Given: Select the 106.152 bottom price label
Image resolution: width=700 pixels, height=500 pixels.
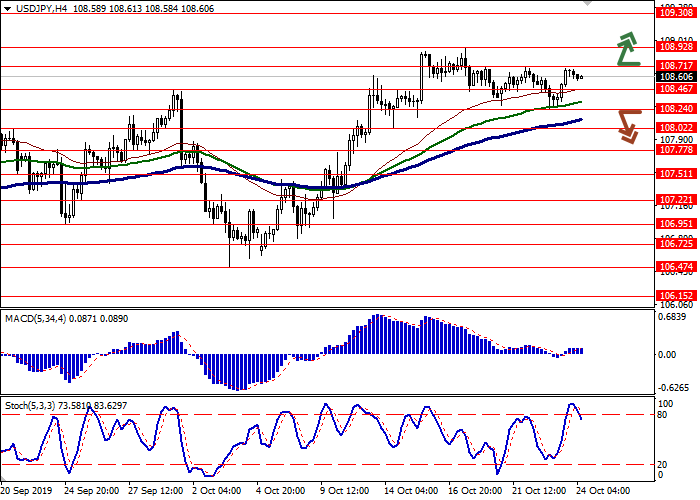Looking at the screenshot, I should [674, 296].
